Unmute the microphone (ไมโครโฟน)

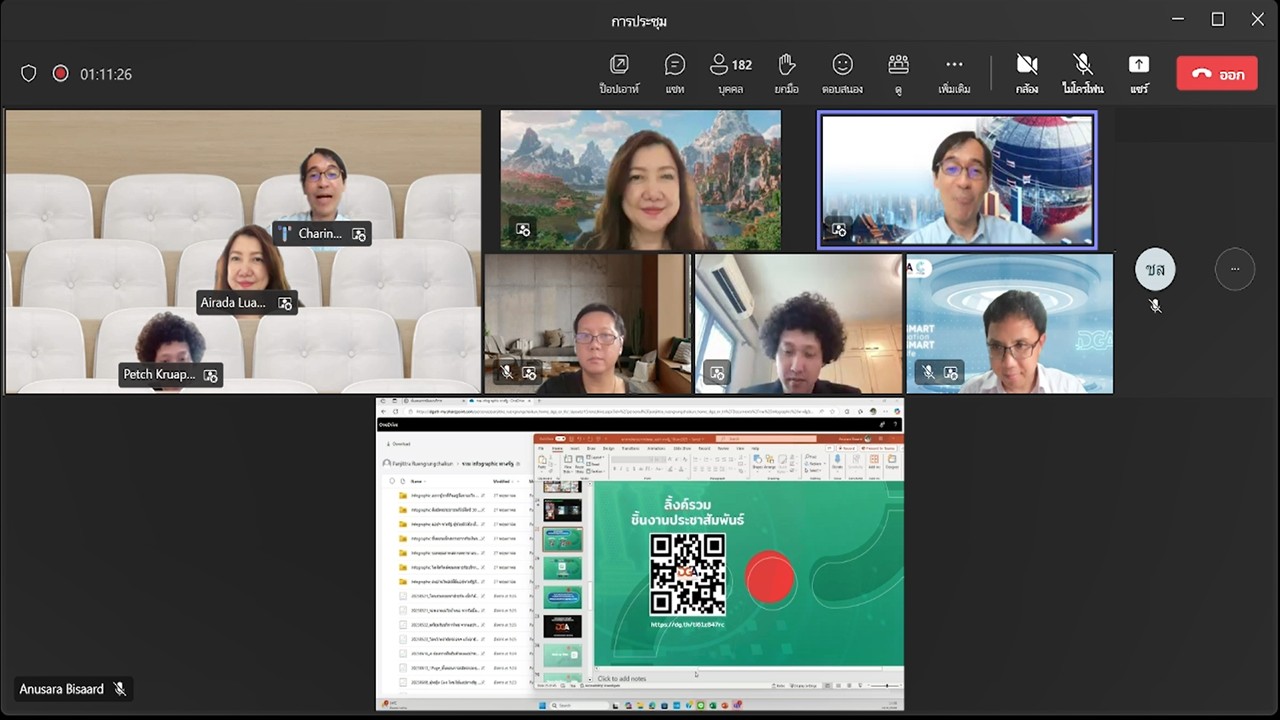(1082, 74)
